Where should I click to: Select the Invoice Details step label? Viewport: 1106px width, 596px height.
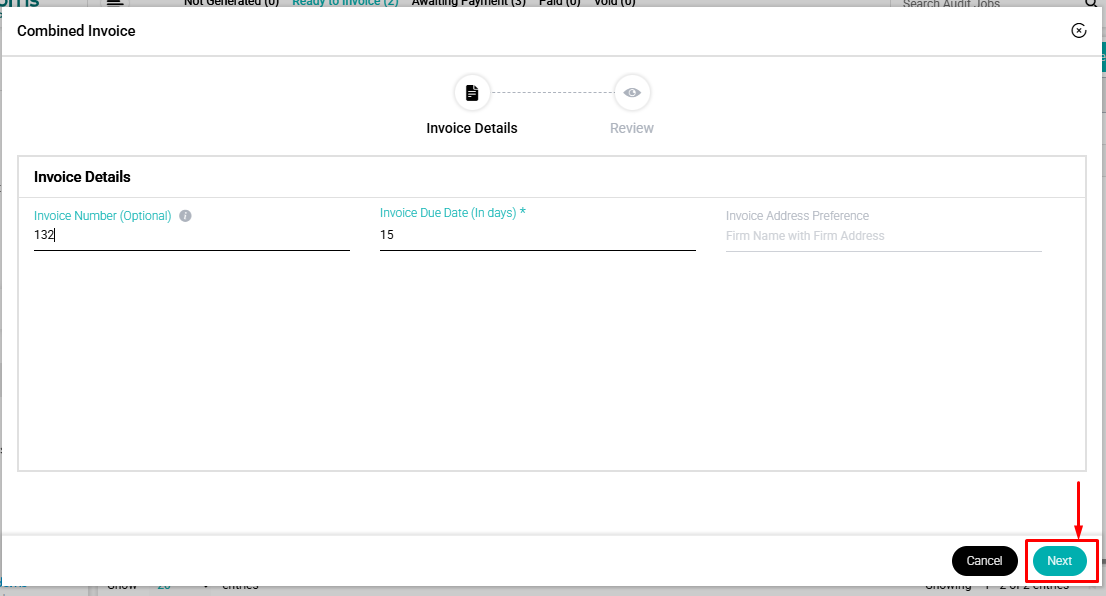472,128
